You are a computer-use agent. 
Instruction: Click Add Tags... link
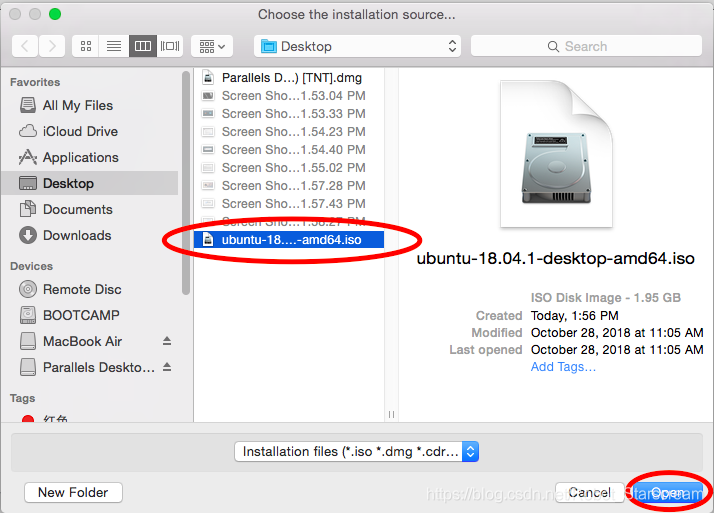(x=563, y=367)
